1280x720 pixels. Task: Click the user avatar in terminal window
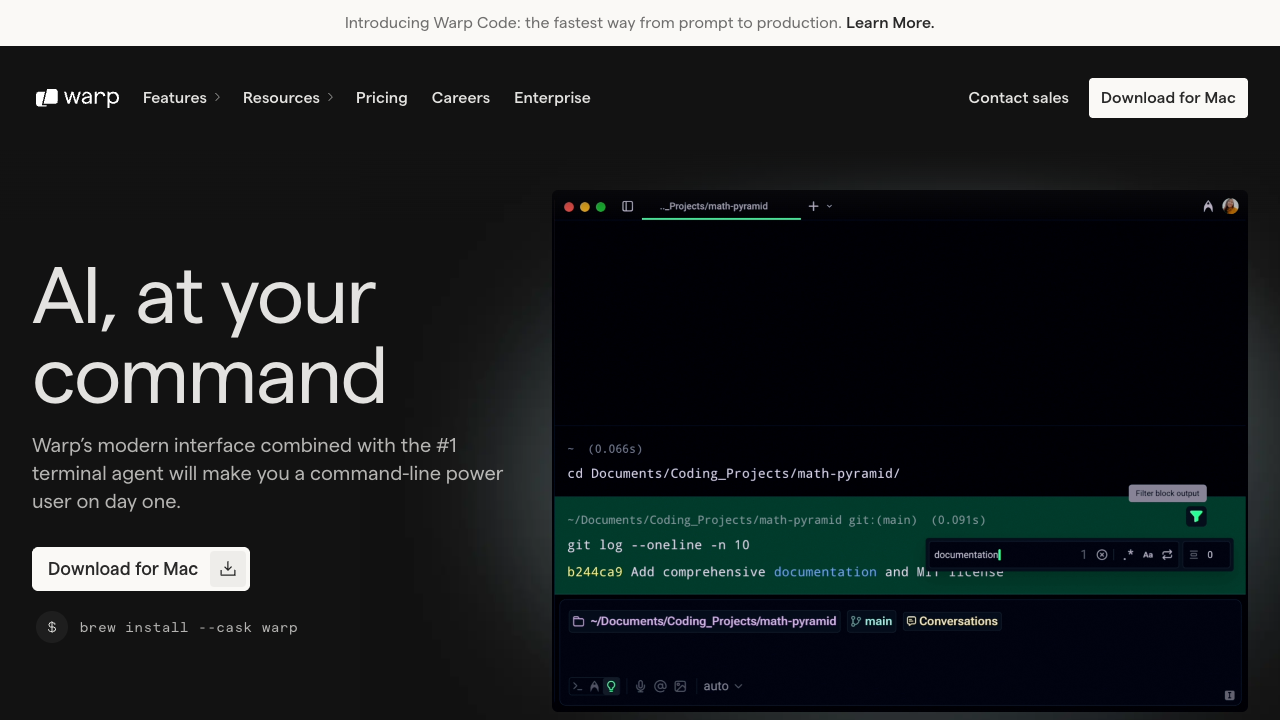[x=1230, y=206]
